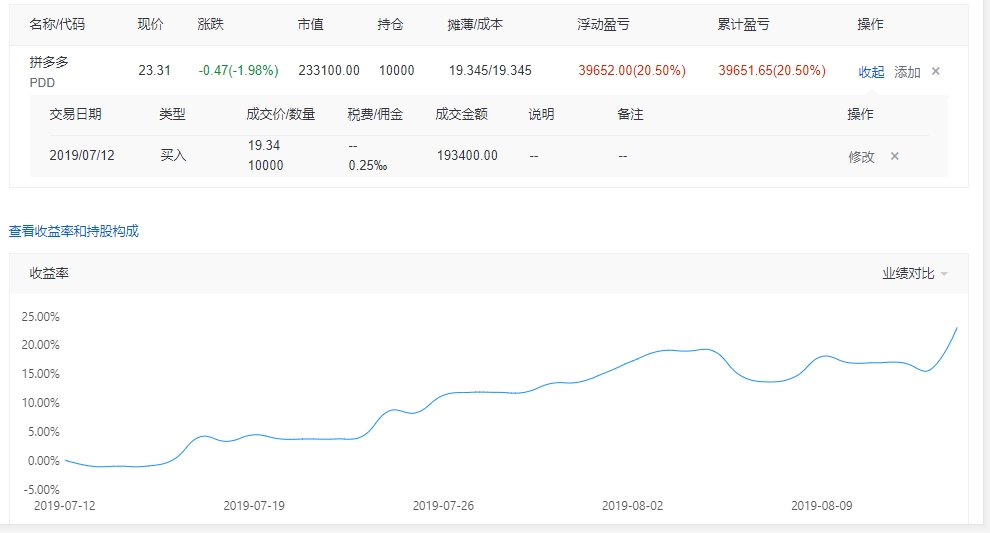The width and height of the screenshot is (990, 533).
Task: Delete the PDD holding row with the ×
Action: (936, 71)
